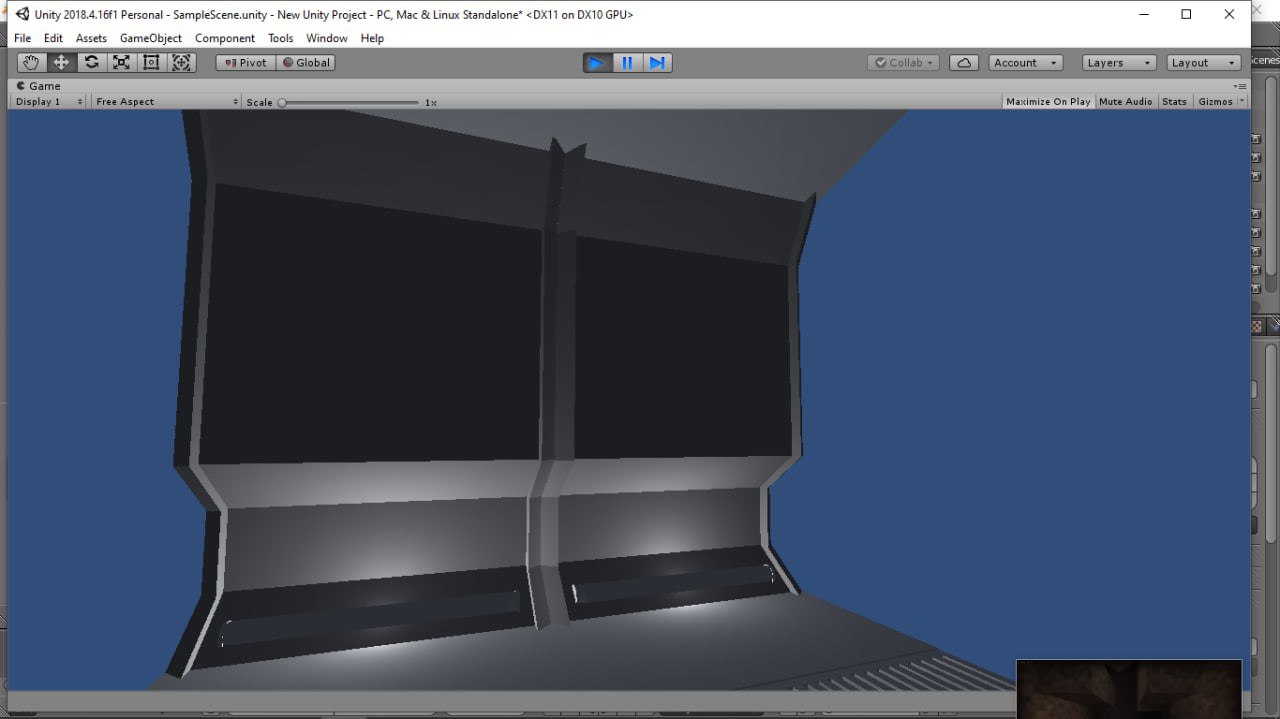Toggle Mute Audio in Game view
The width and height of the screenshot is (1280, 719).
click(1125, 101)
